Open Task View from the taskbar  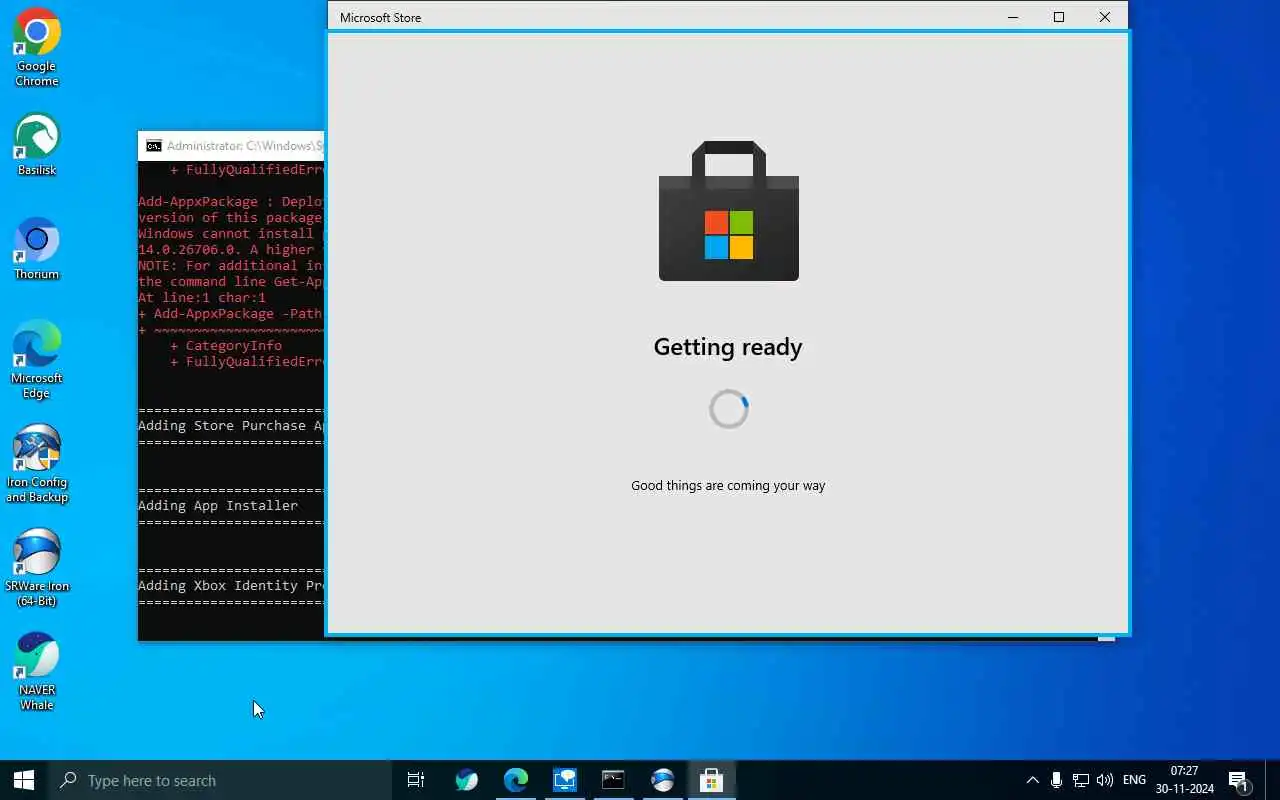(416, 780)
